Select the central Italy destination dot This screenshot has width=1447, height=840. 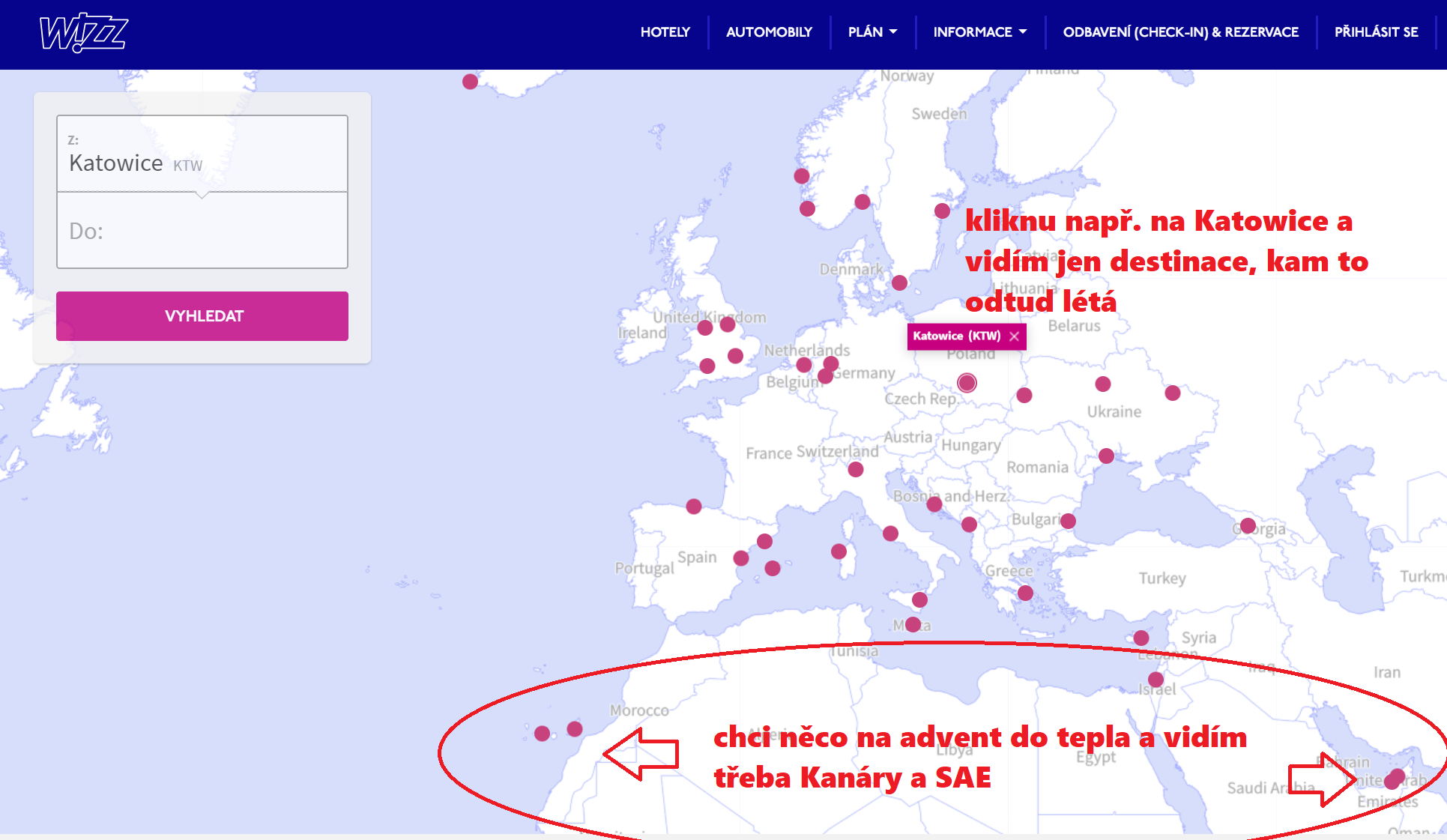point(890,534)
